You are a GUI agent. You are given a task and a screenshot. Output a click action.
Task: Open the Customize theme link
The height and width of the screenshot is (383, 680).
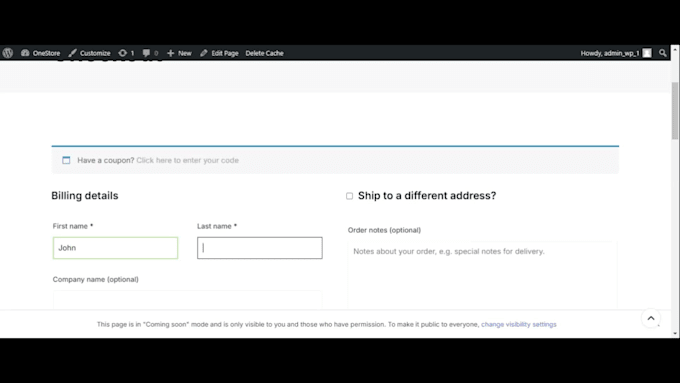[90, 53]
